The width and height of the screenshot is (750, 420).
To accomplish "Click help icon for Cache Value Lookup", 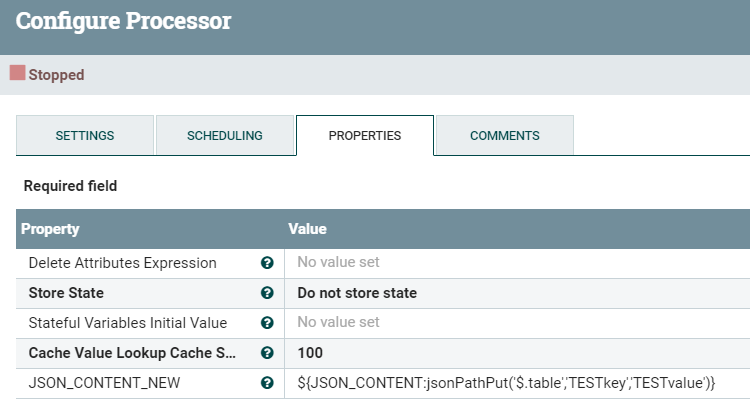I will (x=267, y=353).
